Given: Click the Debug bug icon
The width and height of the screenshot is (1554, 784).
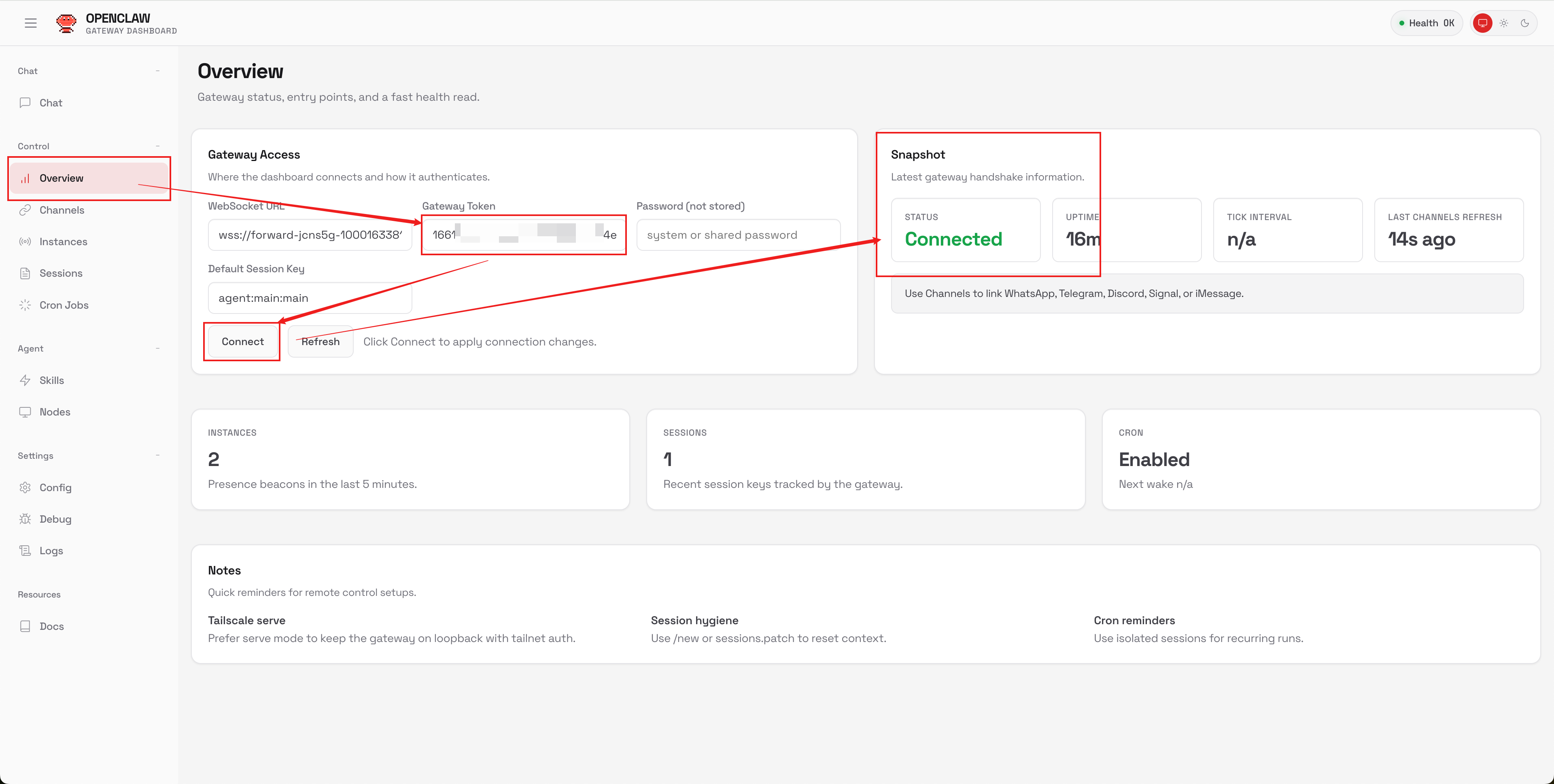Looking at the screenshot, I should point(25,519).
